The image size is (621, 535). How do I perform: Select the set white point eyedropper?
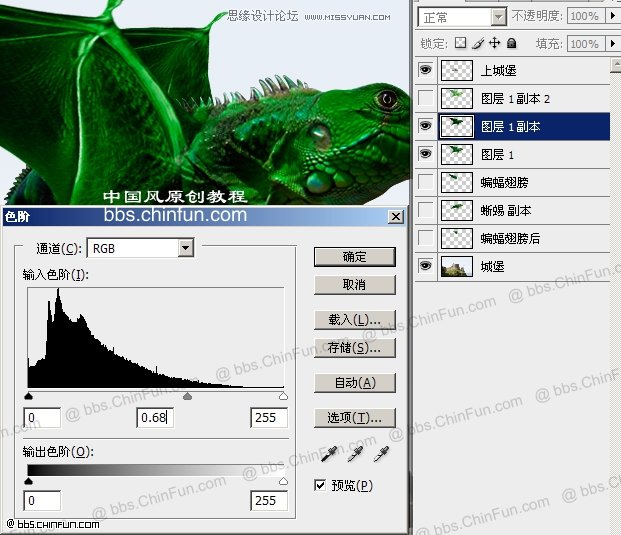click(x=381, y=454)
